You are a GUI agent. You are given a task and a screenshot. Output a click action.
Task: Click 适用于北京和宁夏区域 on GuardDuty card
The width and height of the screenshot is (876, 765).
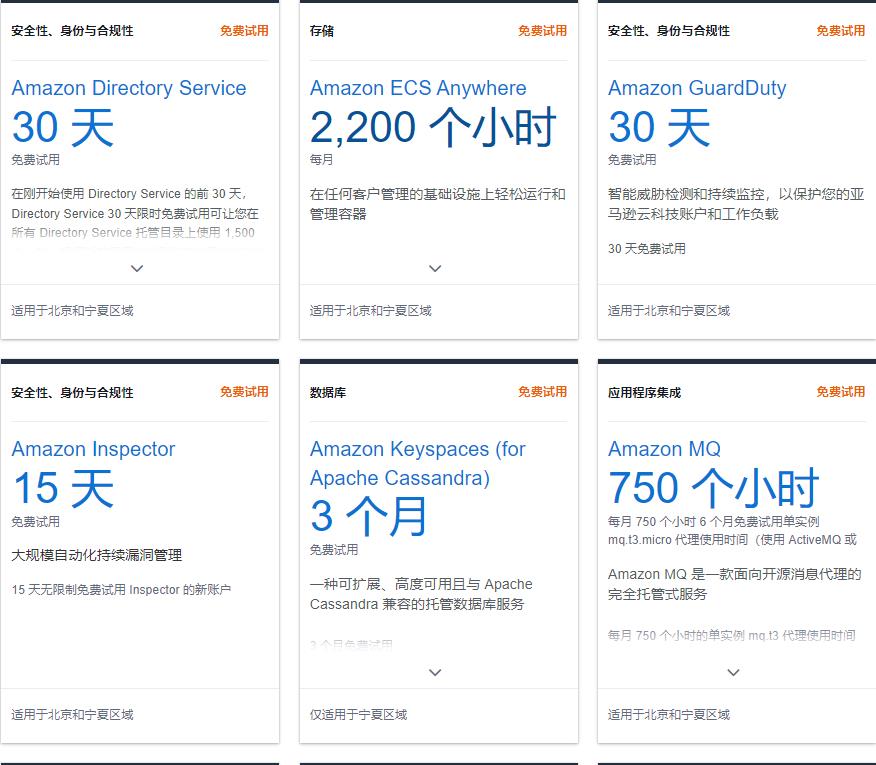click(669, 311)
